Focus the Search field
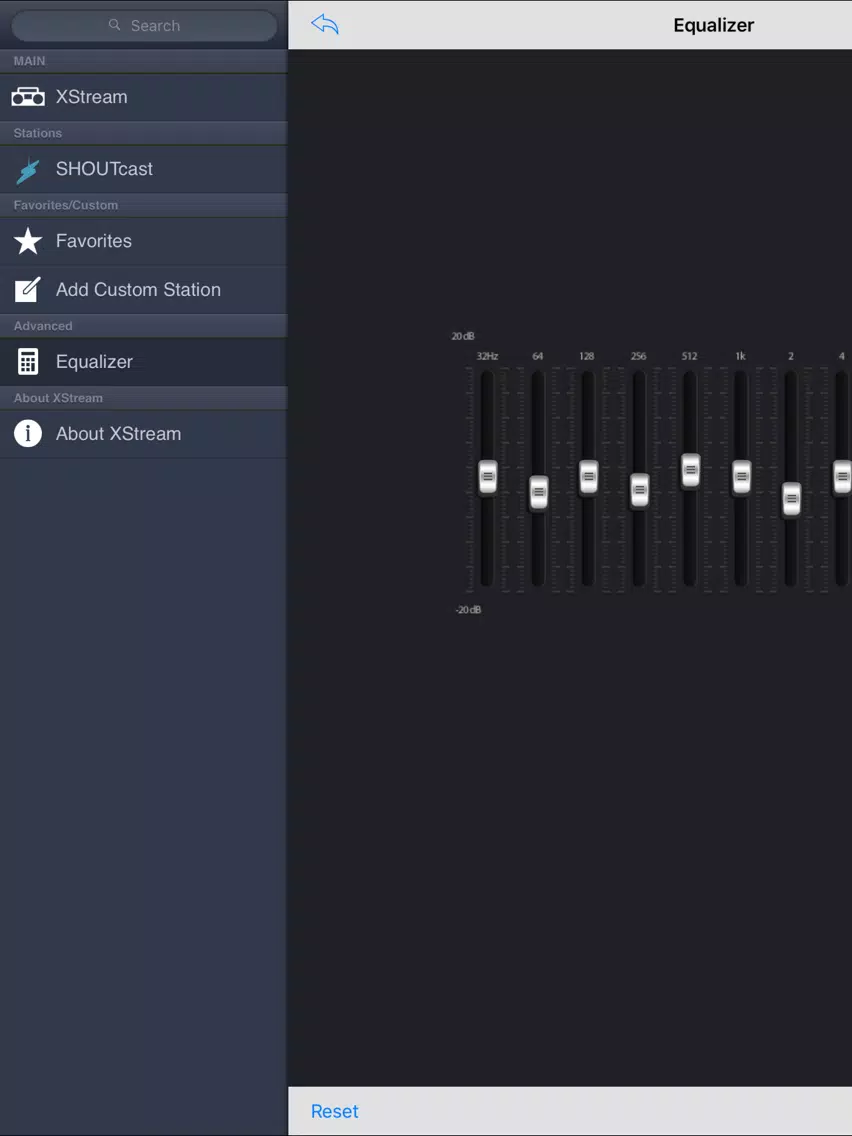The image size is (852, 1136). coord(144,25)
